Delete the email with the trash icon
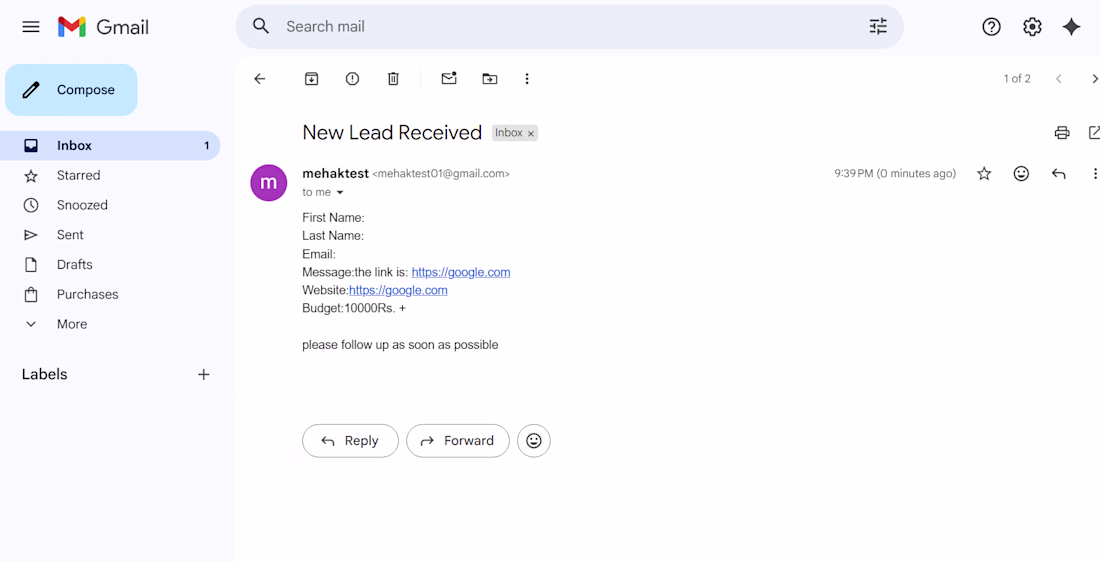Image resolution: width=1100 pixels, height=561 pixels. pyautogui.click(x=393, y=79)
